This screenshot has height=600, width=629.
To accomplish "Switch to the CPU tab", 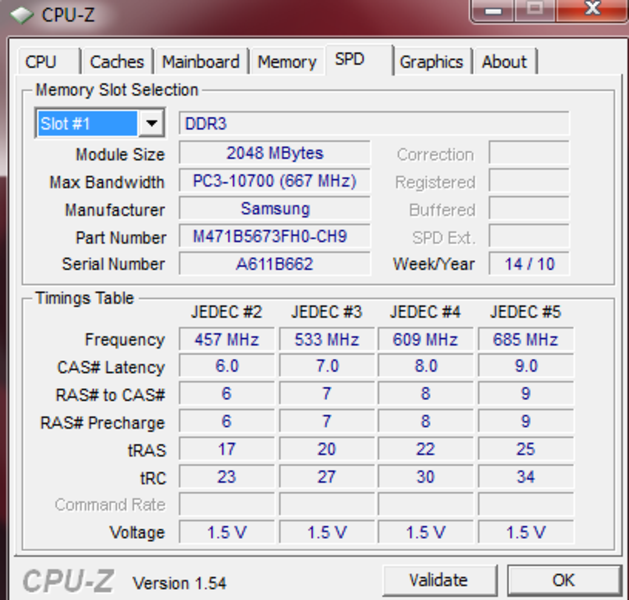I will 49,62.
